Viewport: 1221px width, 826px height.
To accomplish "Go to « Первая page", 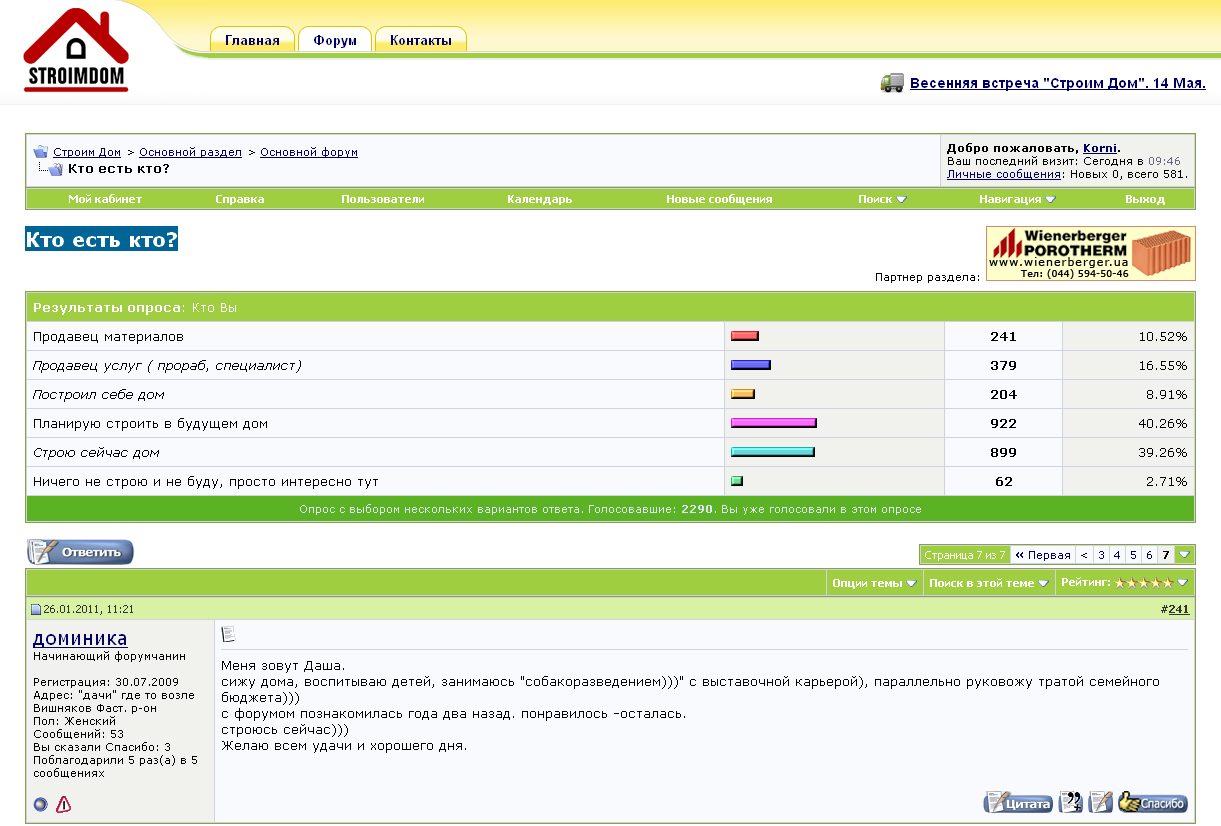I will tap(1042, 555).
